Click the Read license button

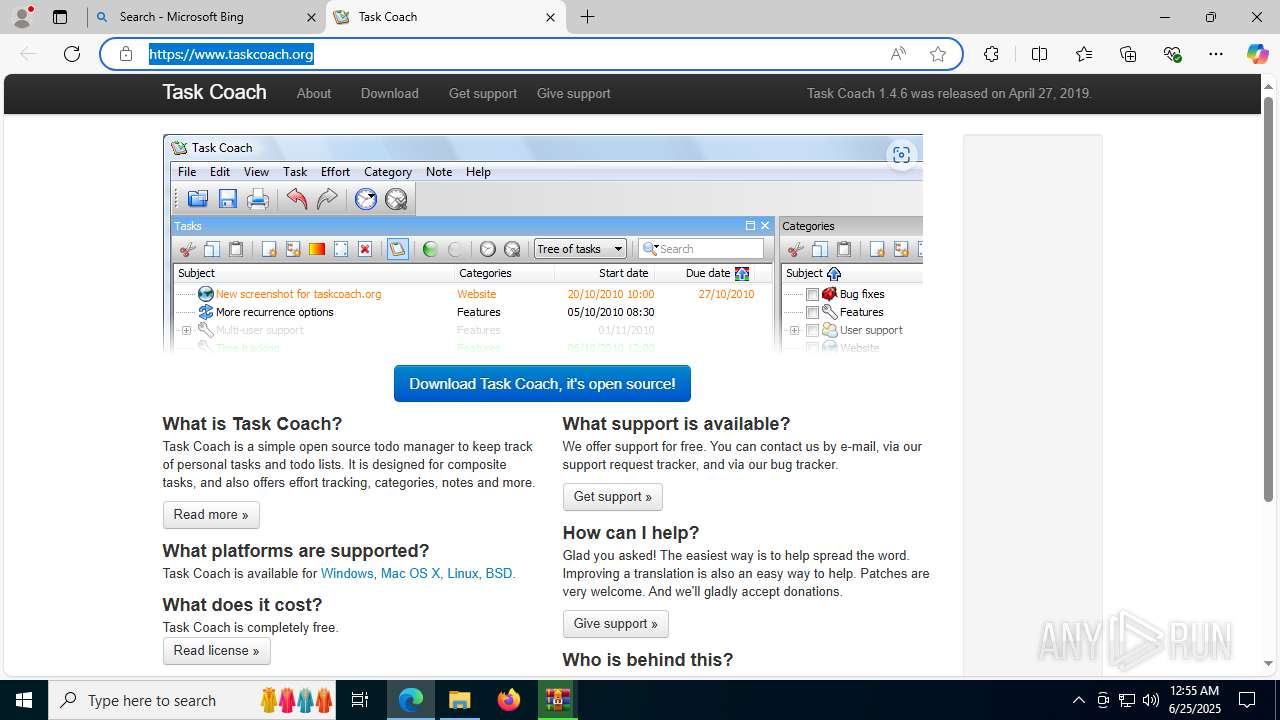(x=216, y=651)
